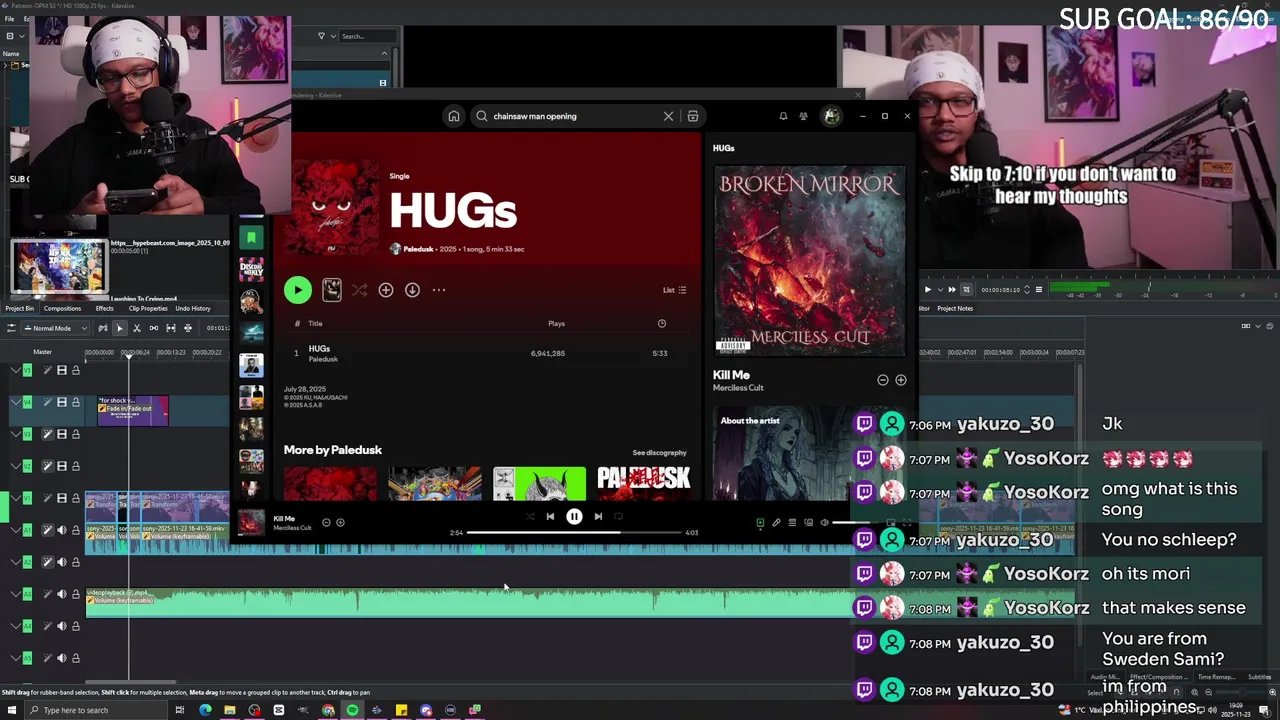Open the green bookmark playlist in Spotify sidebar
Image resolution: width=1280 pixels, height=720 pixels.
pyautogui.click(x=252, y=237)
